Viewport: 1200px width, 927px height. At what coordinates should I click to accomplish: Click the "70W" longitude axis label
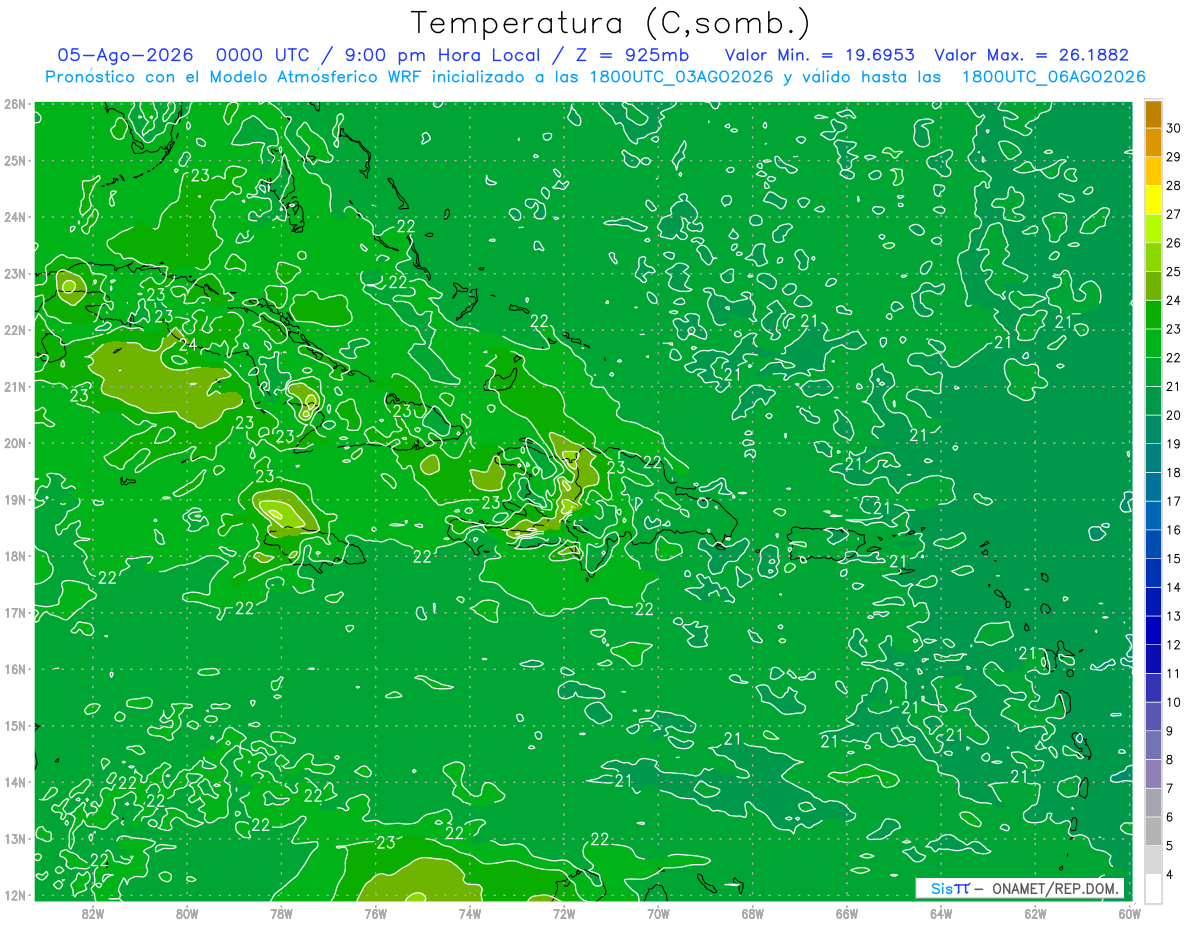click(658, 913)
